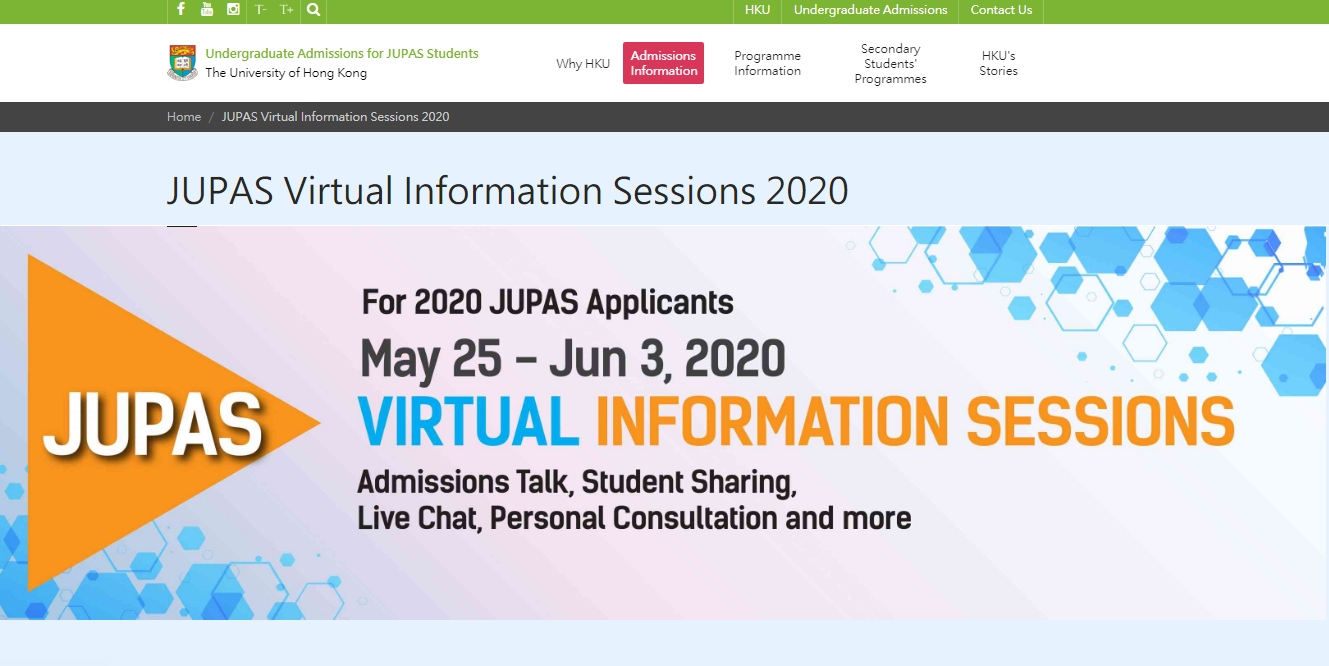Screen dimensions: 1329x666
Task: Click the Virtual Information Sessions banner image
Action: click(664, 422)
